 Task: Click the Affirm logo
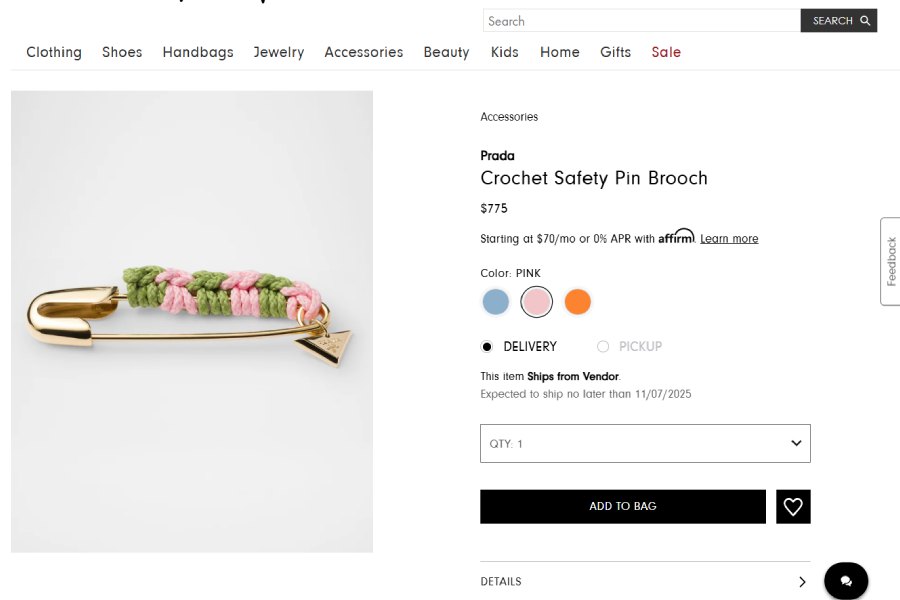tap(676, 237)
